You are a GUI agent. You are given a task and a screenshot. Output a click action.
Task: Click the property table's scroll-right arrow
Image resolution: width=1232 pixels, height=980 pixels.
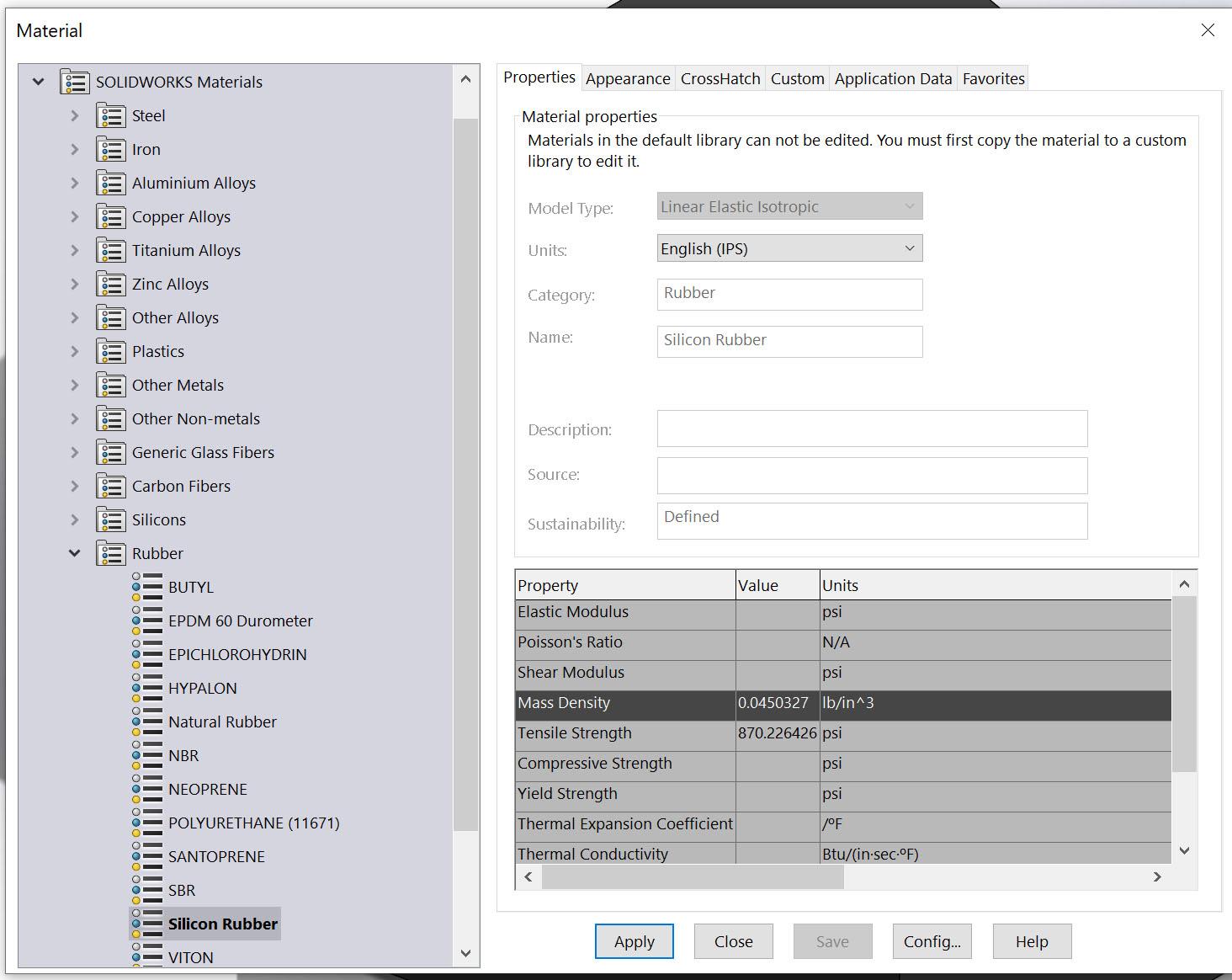[1157, 876]
